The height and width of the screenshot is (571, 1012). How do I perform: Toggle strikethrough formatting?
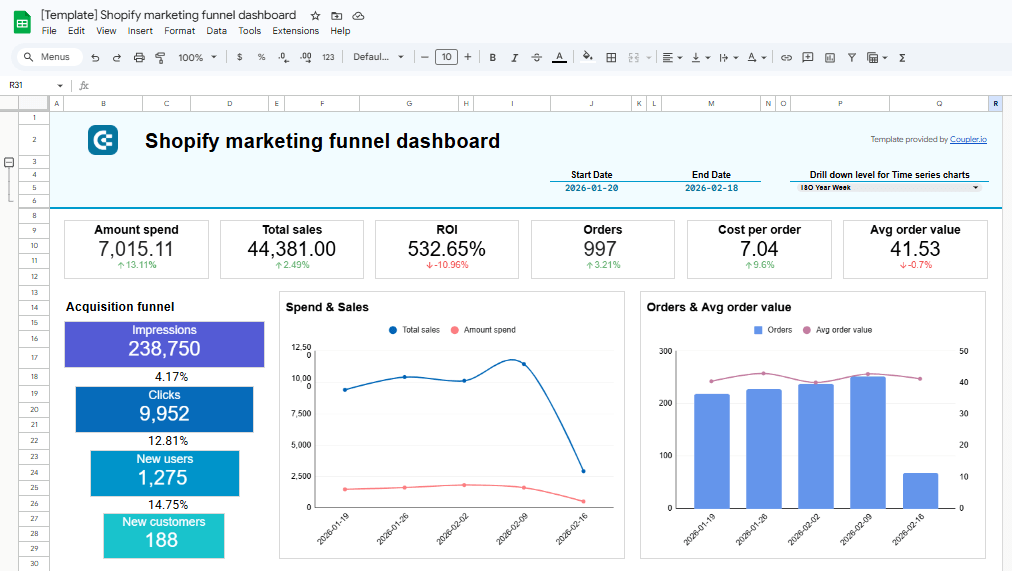[536, 57]
